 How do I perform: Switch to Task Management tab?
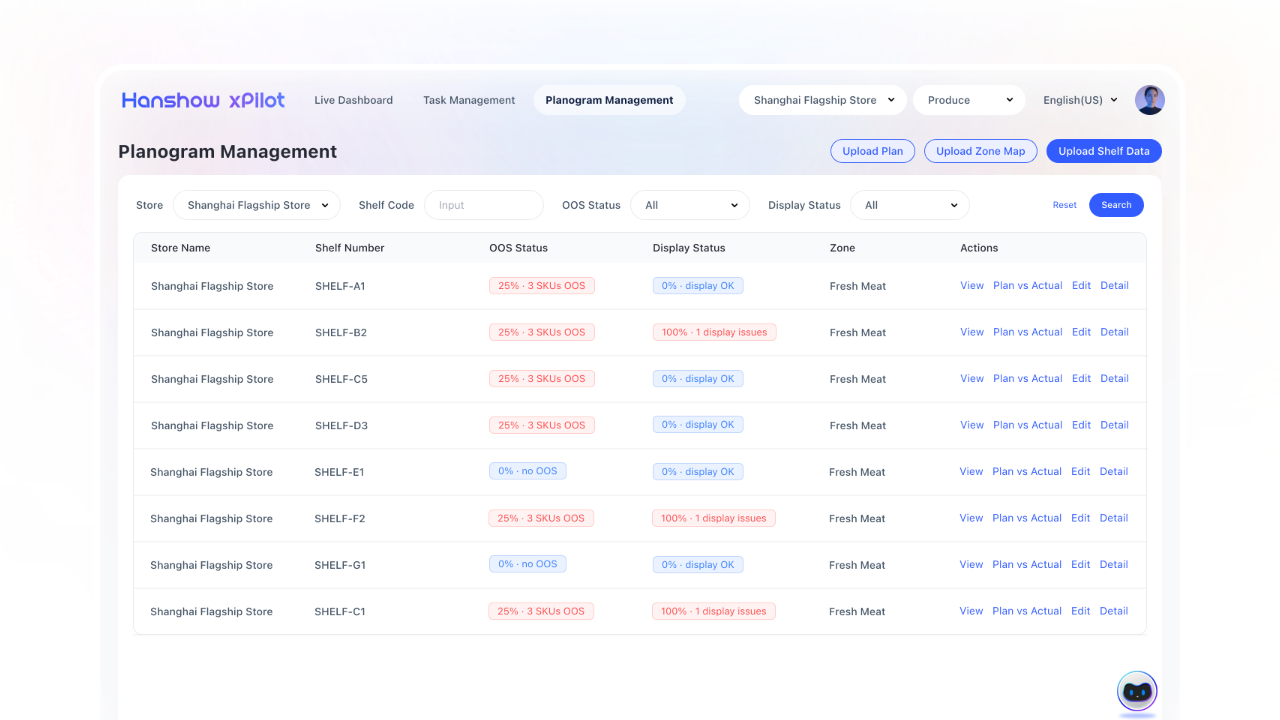pos(469,100)
